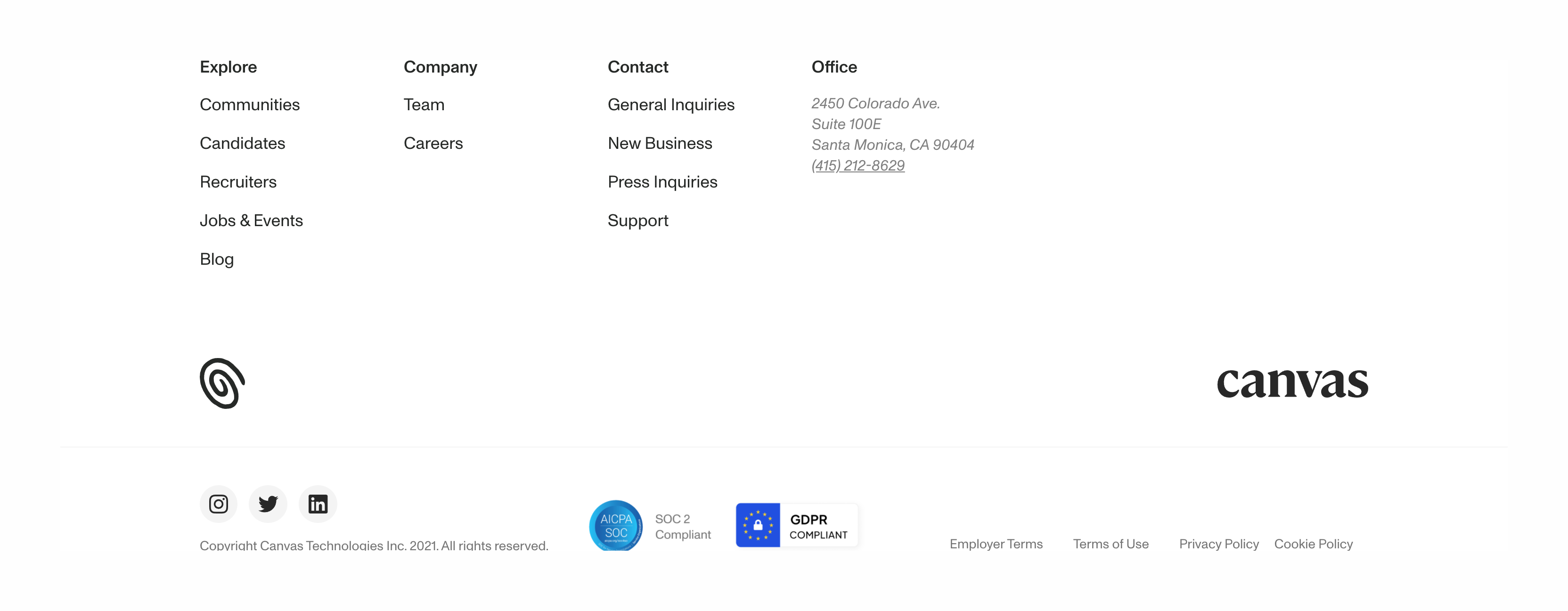Image resolution: width=1568 pixels, height=611 pixels.
Task: Visit the Recruiters page
Action: [238, 182]
